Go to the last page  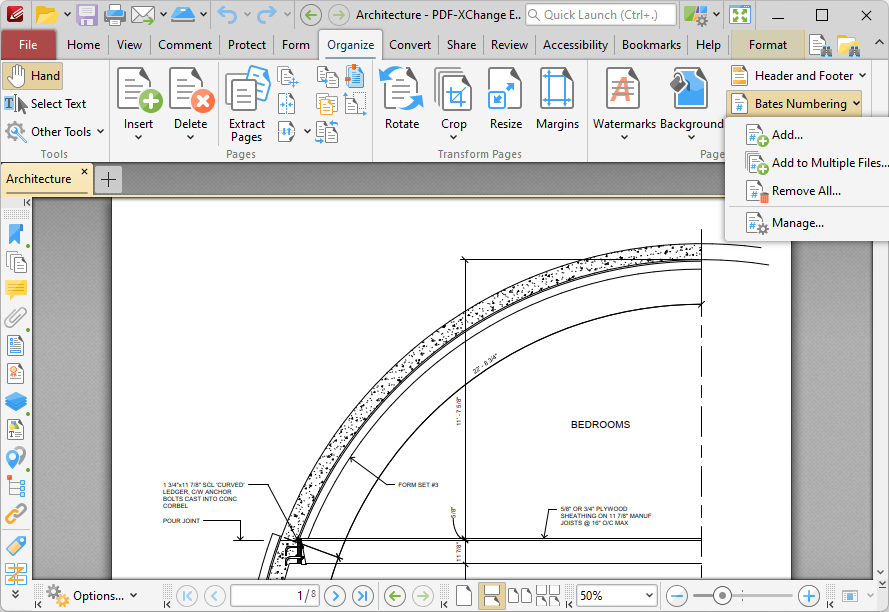(363, 596)
